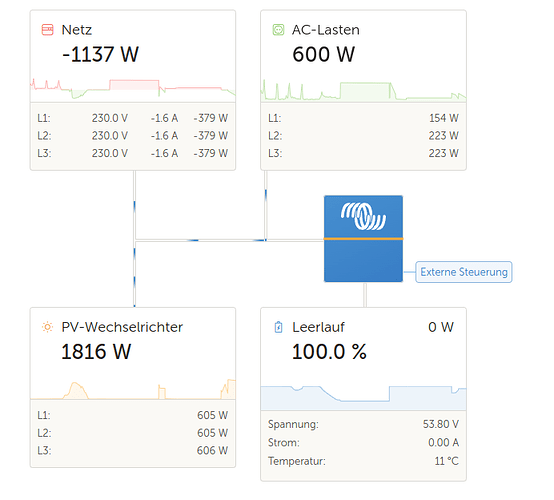
Task: Click the Netz title text
Action: coord(77,30)
